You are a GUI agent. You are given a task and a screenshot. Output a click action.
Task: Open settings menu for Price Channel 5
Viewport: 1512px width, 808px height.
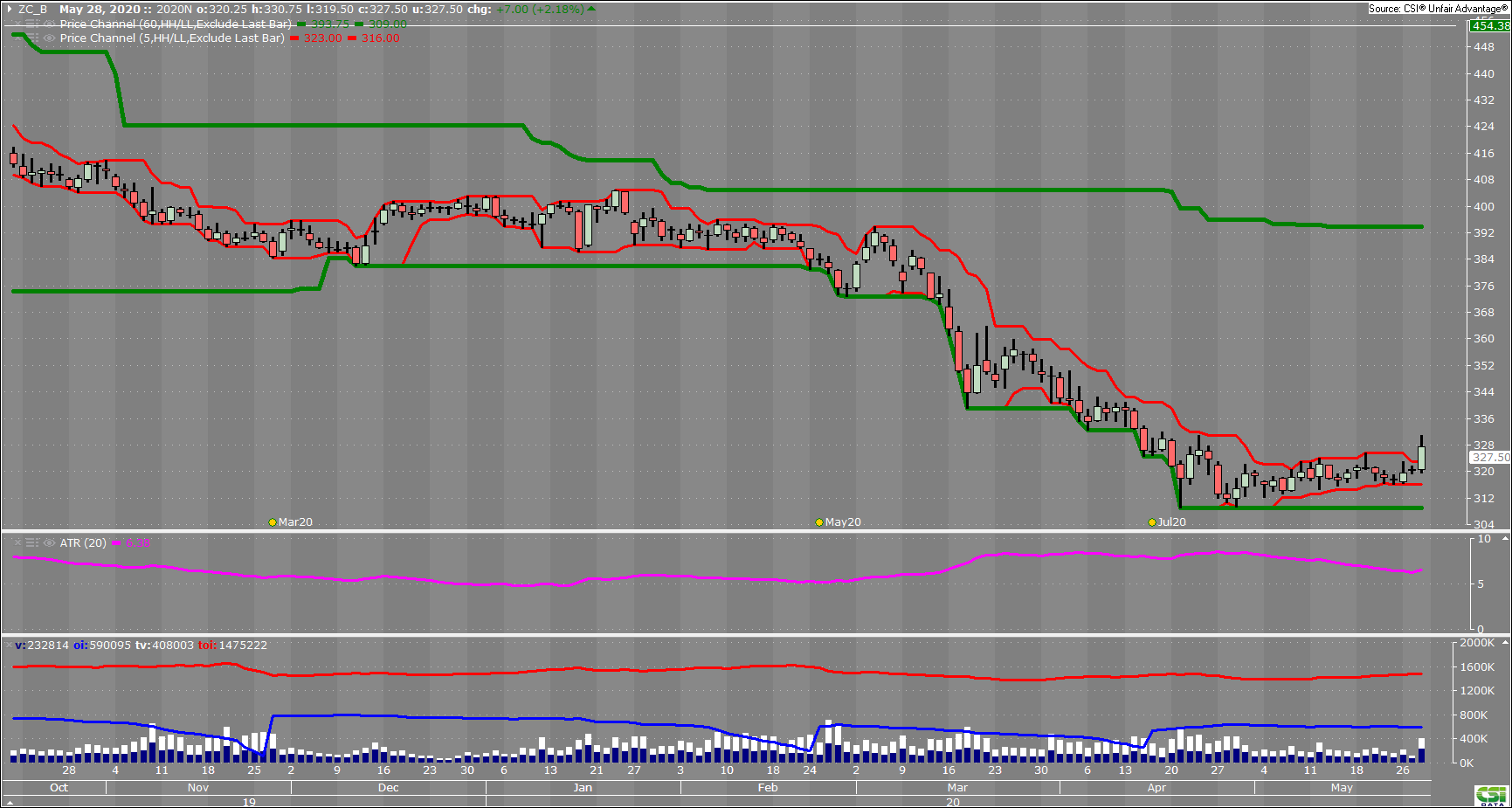click(x=32, y=38)
